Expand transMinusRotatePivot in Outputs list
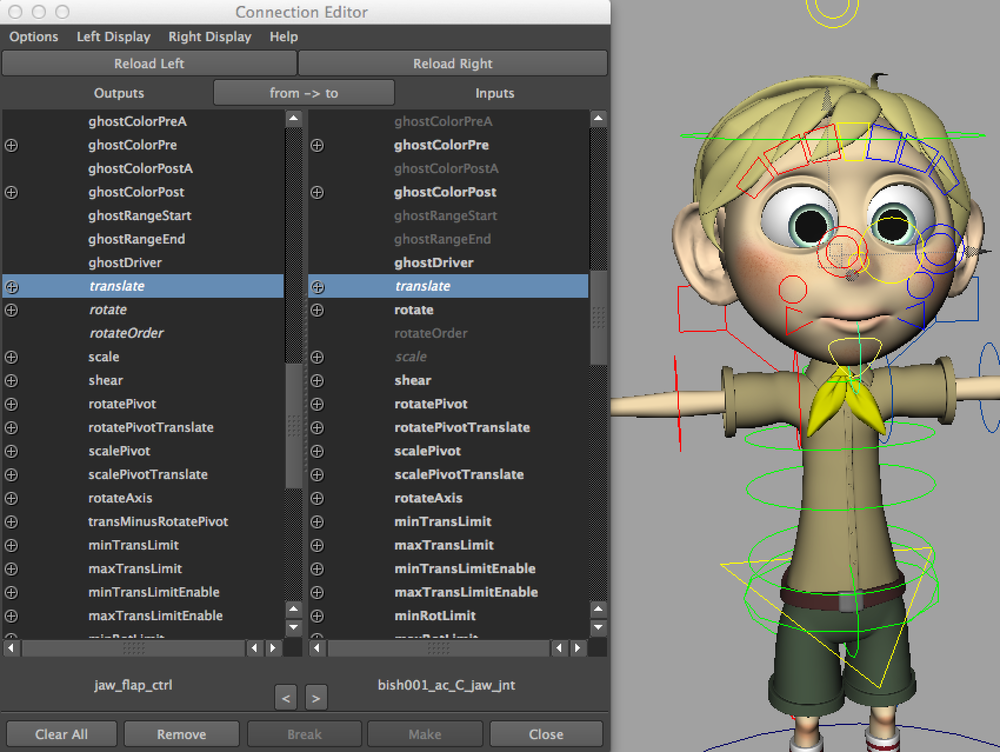1000x752 pixels. (11, 522)
